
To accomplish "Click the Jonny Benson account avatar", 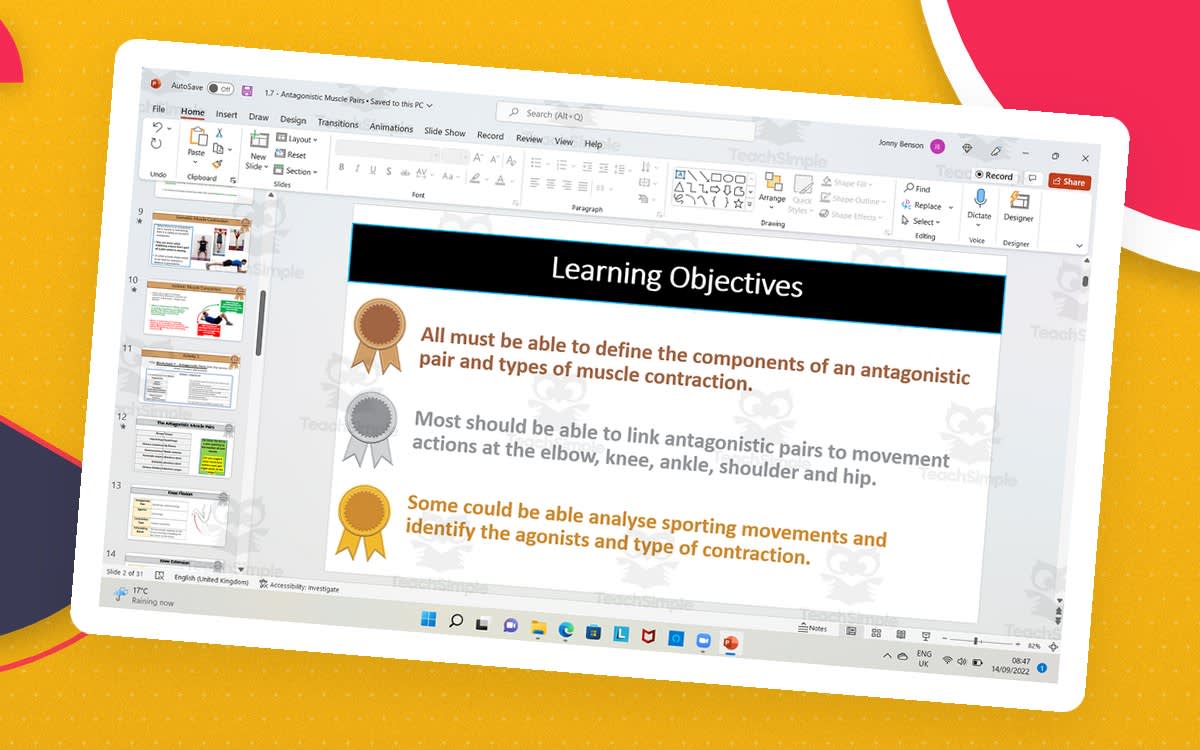I will 937,146.
